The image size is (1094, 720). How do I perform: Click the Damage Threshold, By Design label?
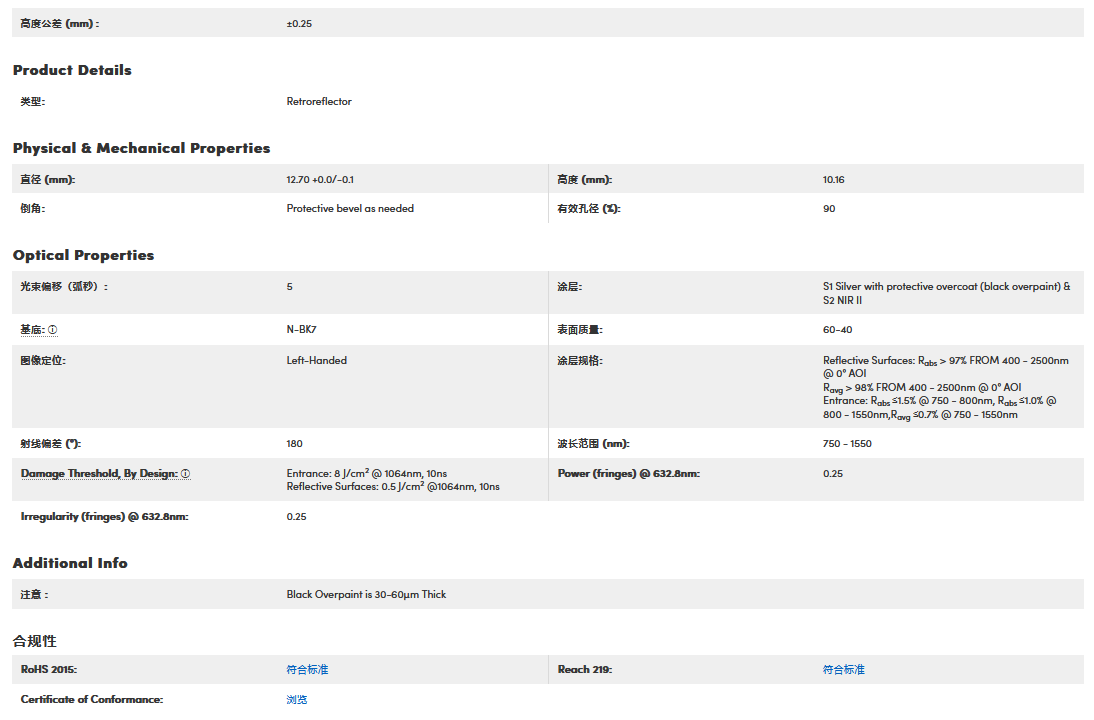(x=99, y=474)
